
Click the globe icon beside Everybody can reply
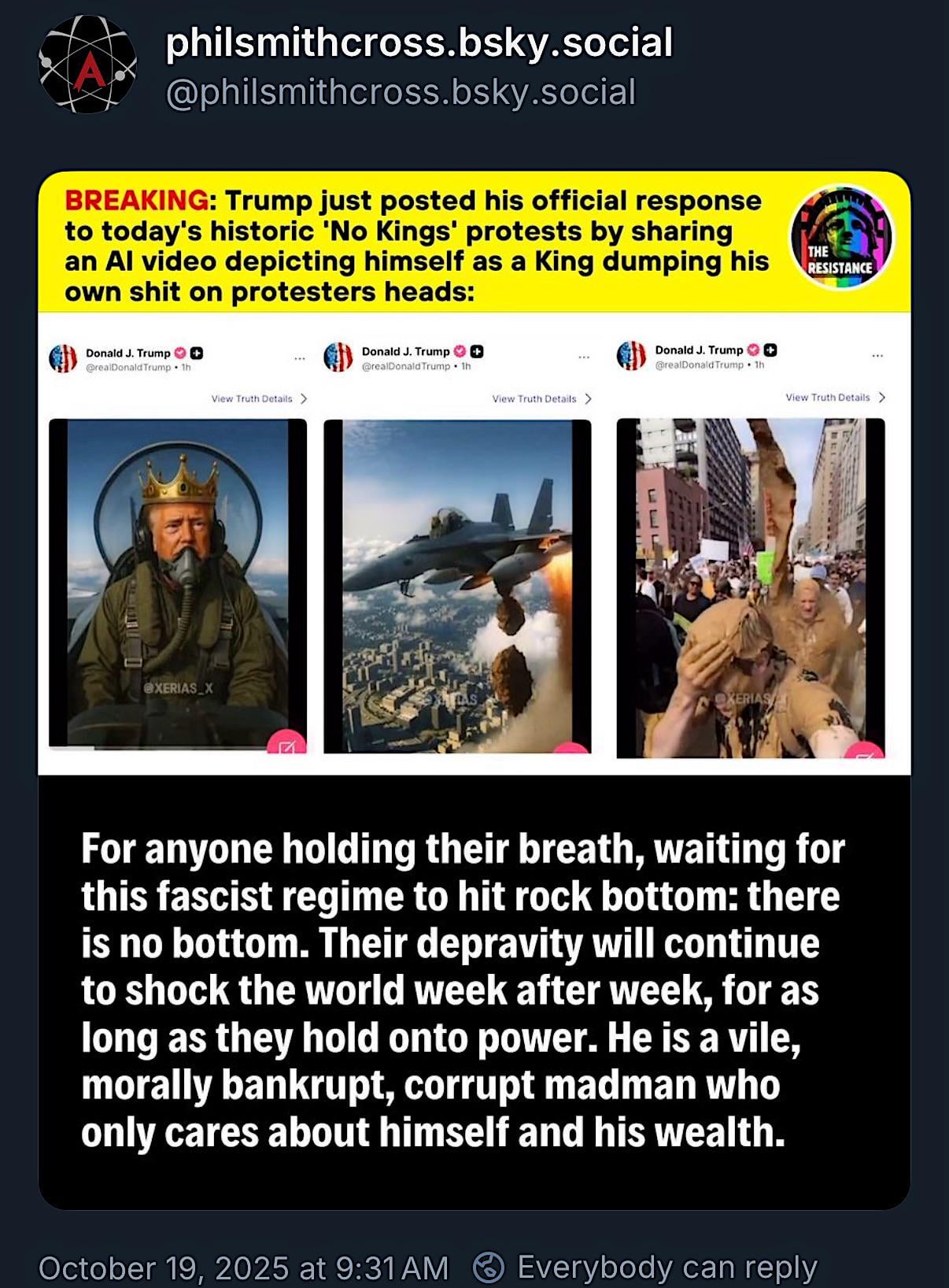tap(488, 1268)
